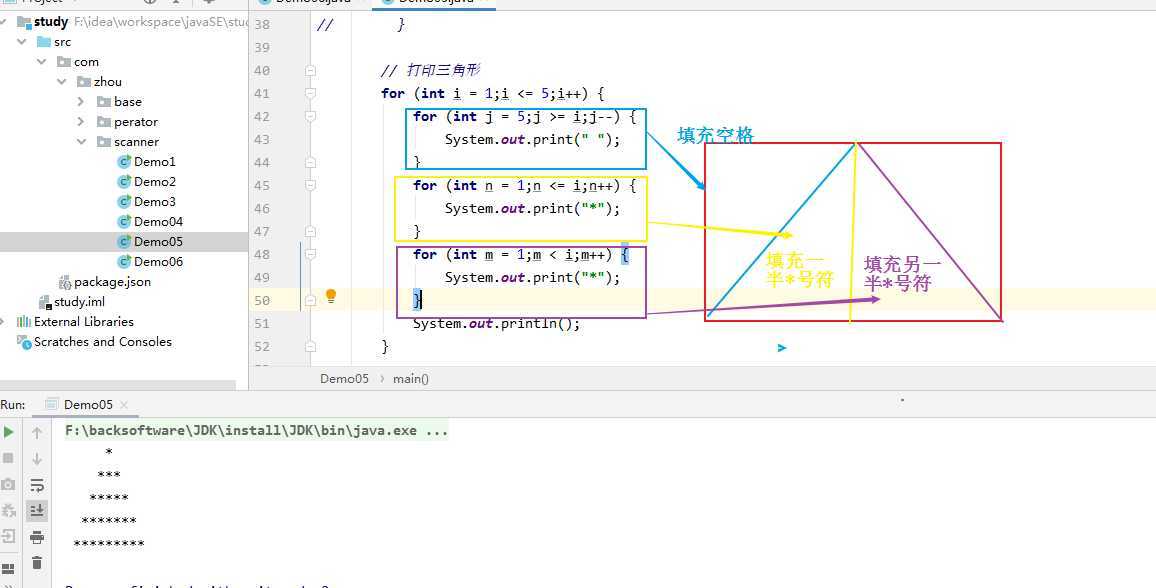Open Demo04 in the project tree
This screenshot has height=588, width=1156.
coord(159,221)
